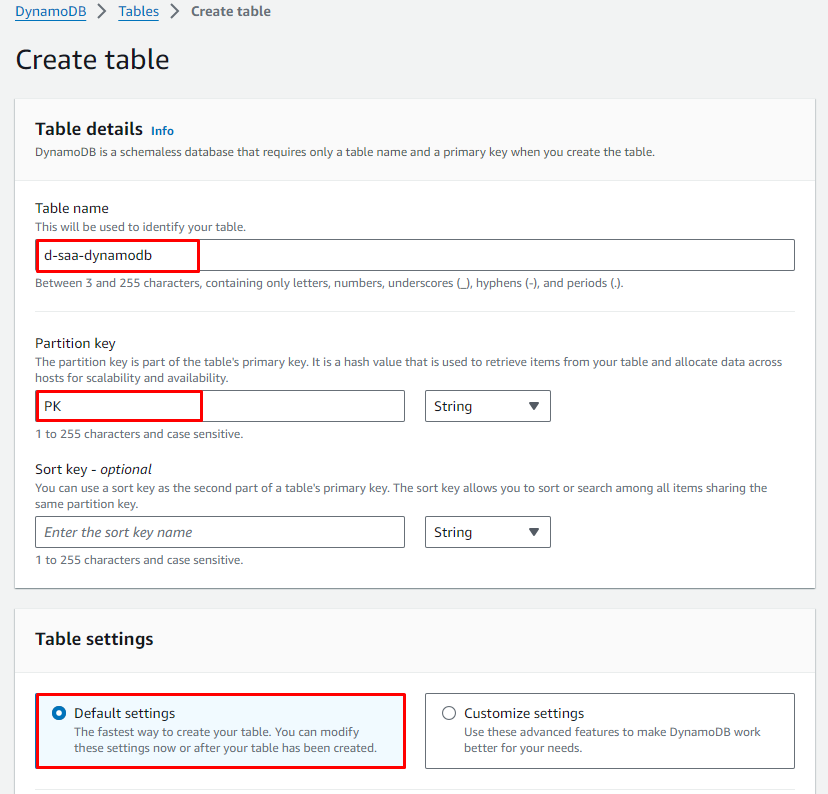This screenshot has width=828, height=794.
Task: Click the chevron separator after Tables breadcrumb
Action: click(x=174, y=12)
